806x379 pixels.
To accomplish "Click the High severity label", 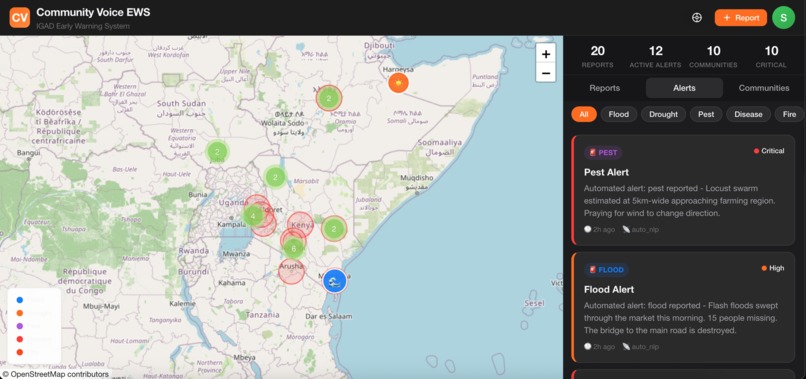I will pos(773,268).
